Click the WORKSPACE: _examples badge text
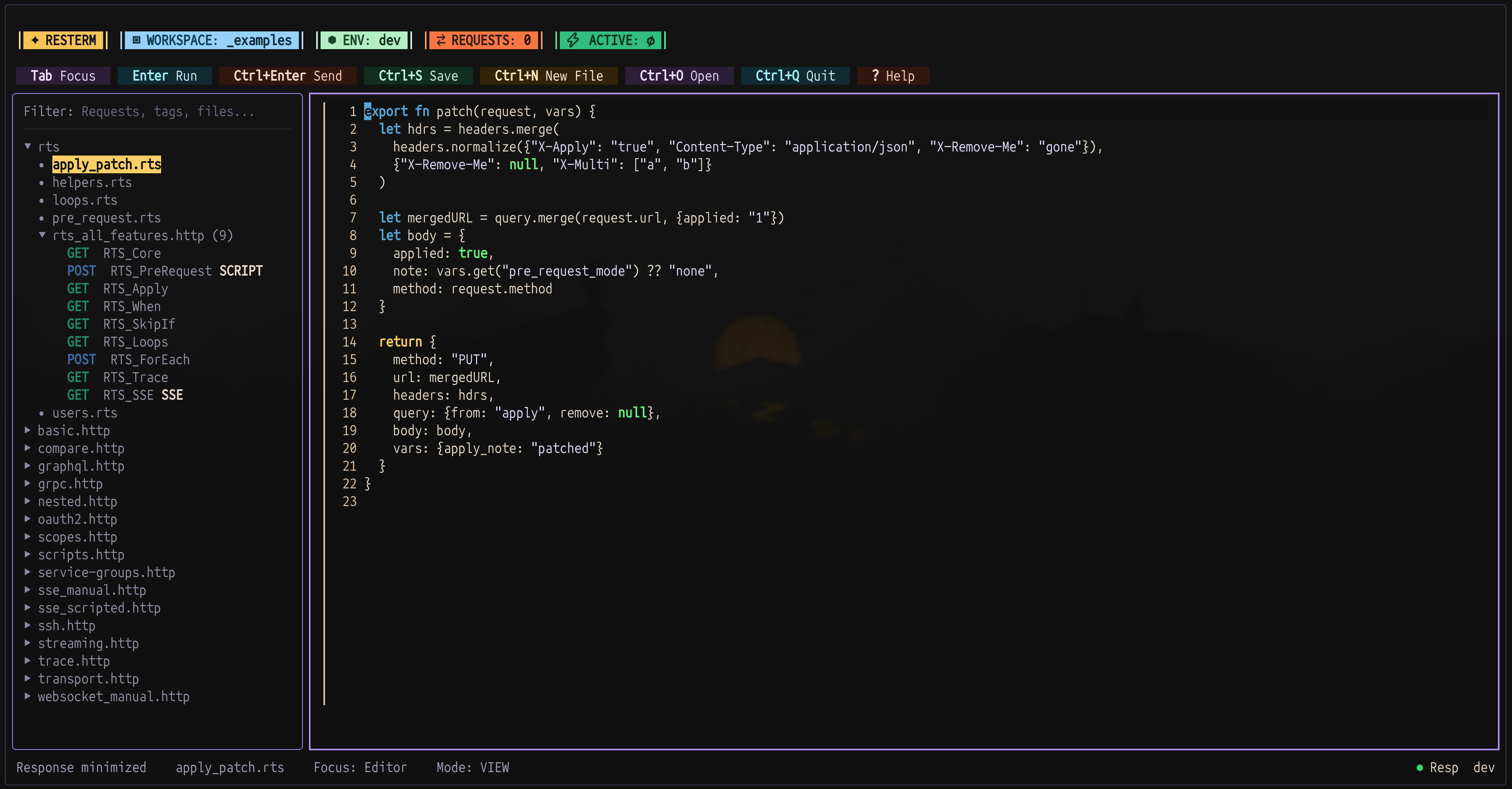The width and height of the screenshot is (1512, 789). (219, 41)
